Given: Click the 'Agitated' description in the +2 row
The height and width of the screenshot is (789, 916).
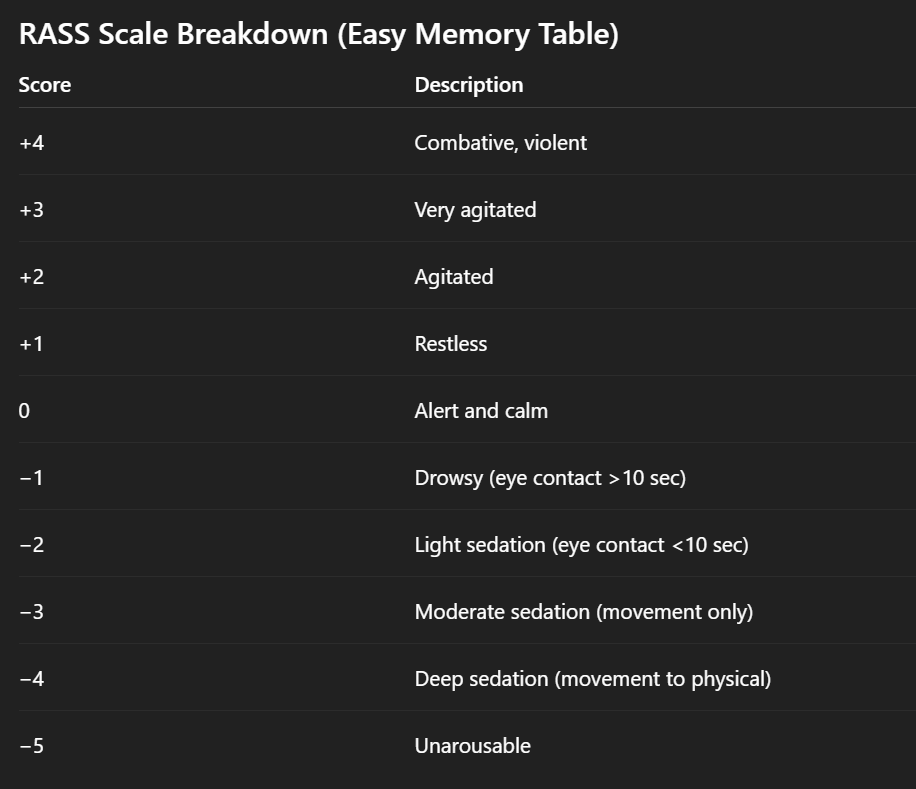Looking at the screenshot, I should pos(454,277).
